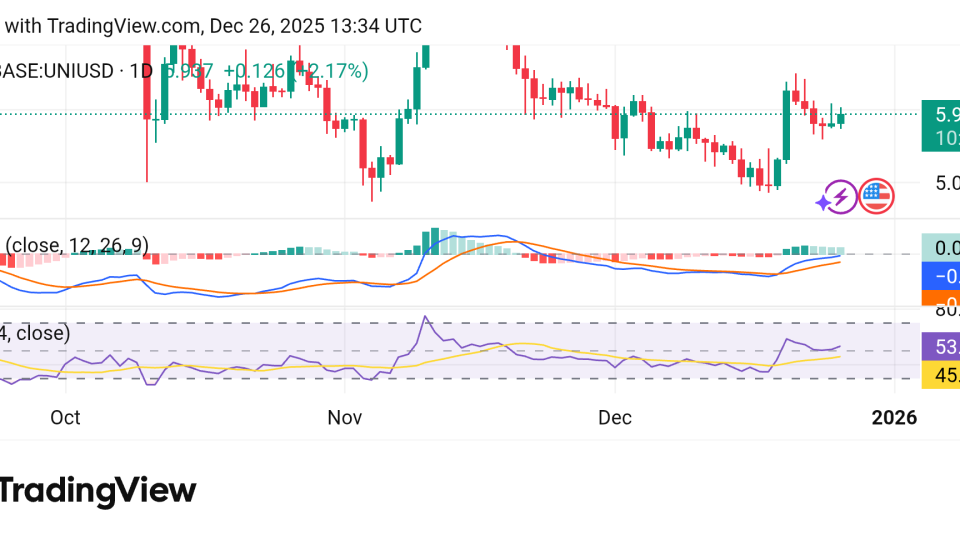Click the US flag economic event icon
The width and height of the screenshot is (960, 540).
[876, 196]
